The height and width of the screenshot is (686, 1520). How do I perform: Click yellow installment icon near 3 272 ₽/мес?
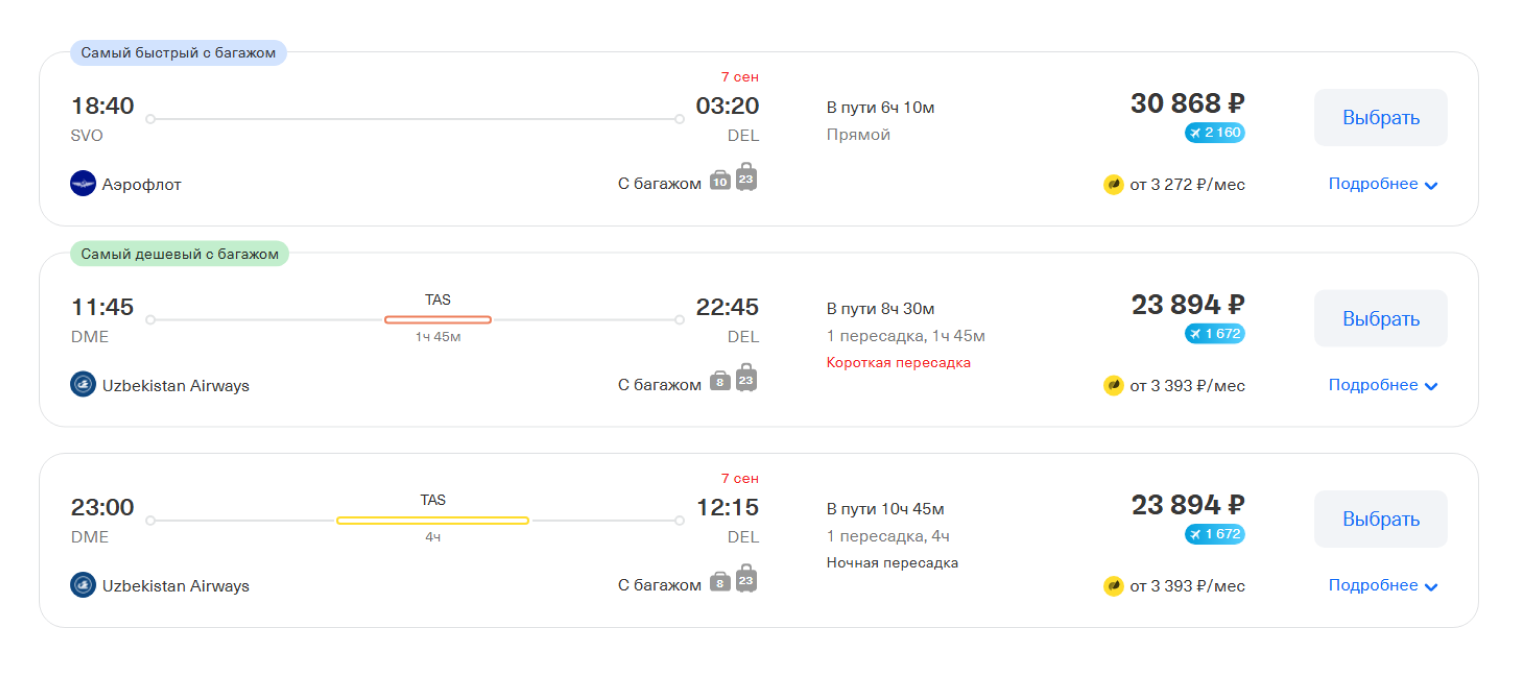[1113, 184]
